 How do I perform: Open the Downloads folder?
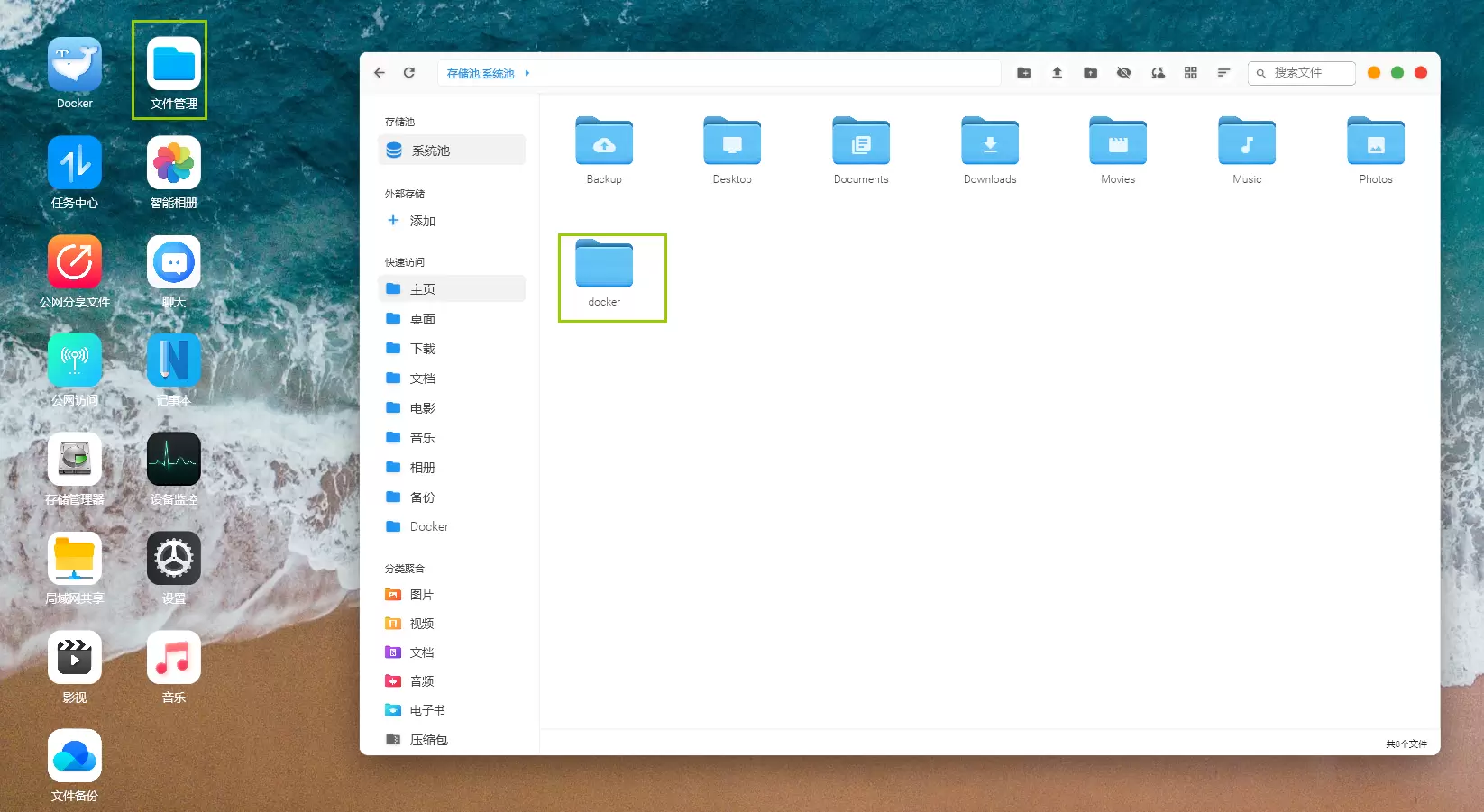coord(989,151)
